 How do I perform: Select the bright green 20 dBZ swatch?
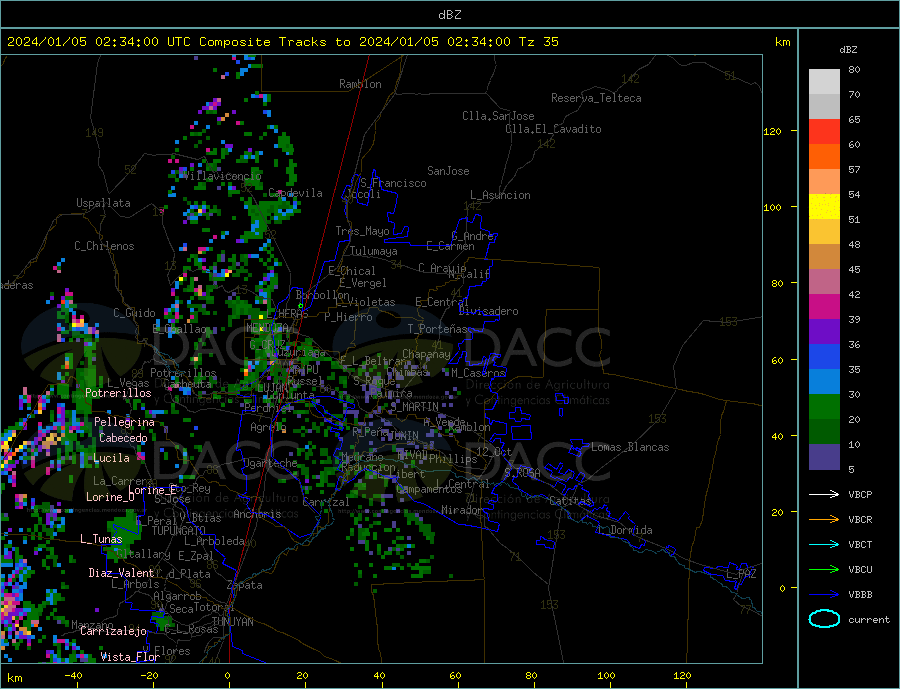click(x=824, y=407)
